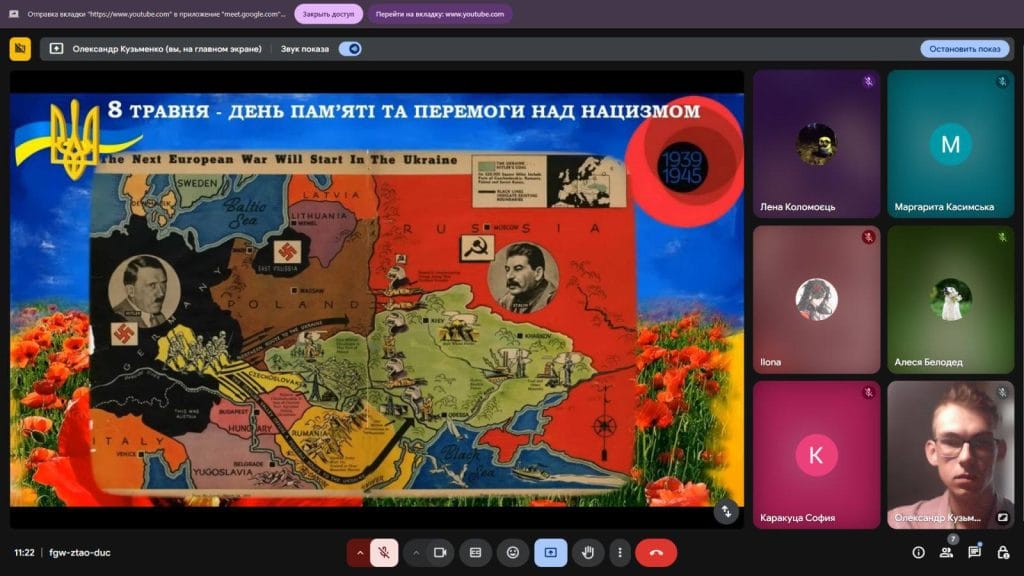Select Лена Коломоєць's participant tile
The width and height of the screenshot is (1024, 576).
[x=816, y=144]
